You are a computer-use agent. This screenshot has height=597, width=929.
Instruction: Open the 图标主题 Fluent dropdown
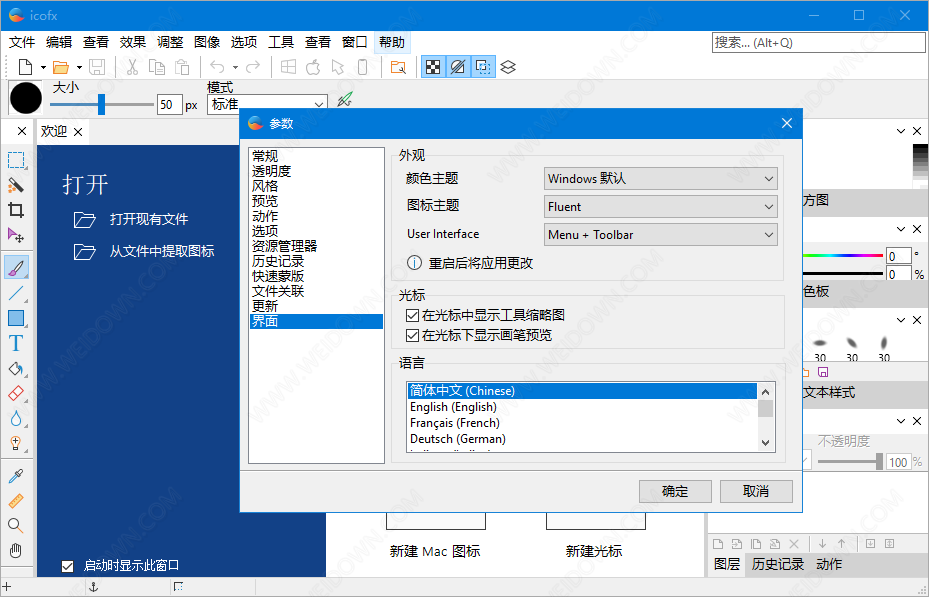[661, 207]
